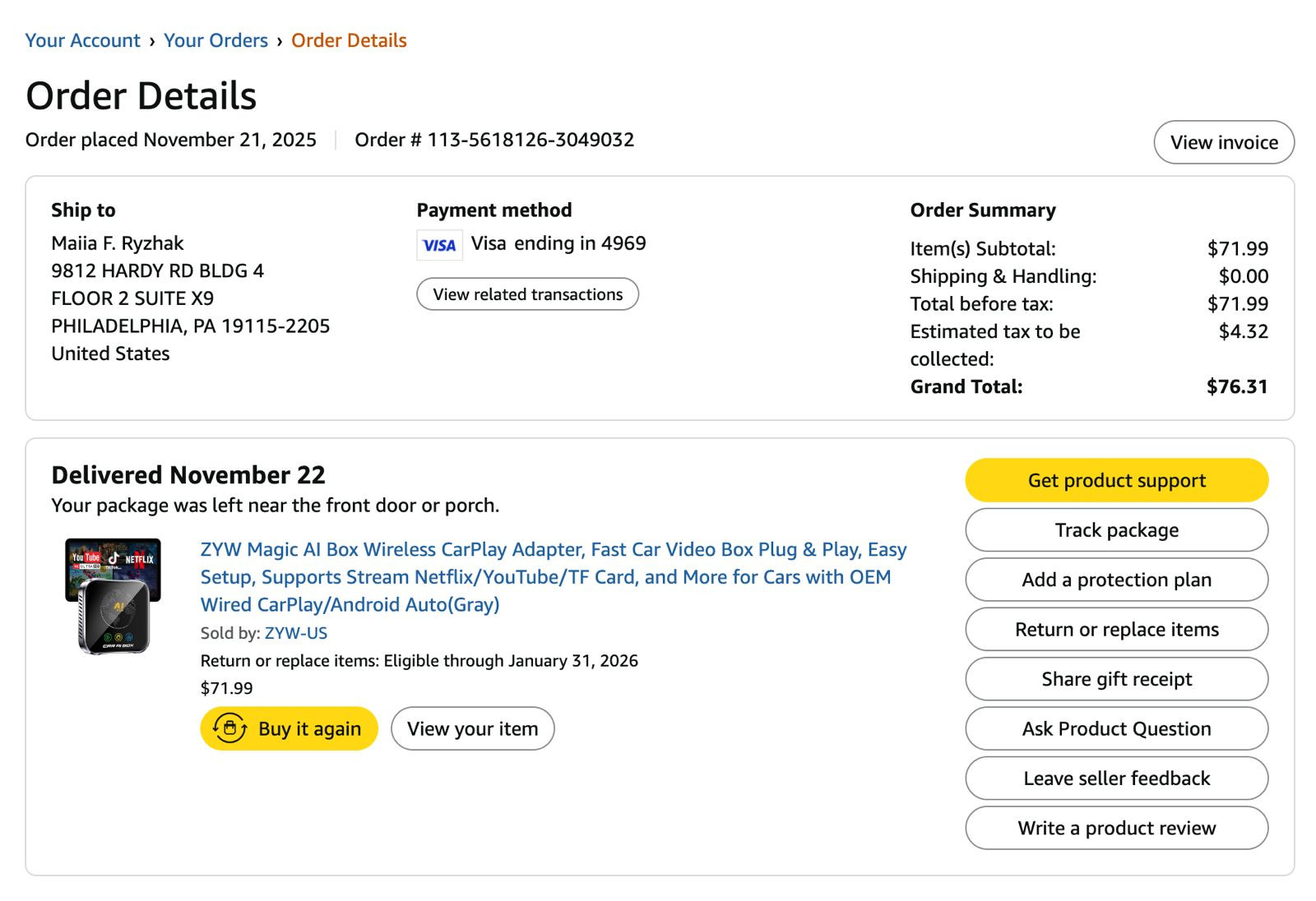Add a protection plan
This screenshot has height=901, width=1316.
[x=1116, y=580]
